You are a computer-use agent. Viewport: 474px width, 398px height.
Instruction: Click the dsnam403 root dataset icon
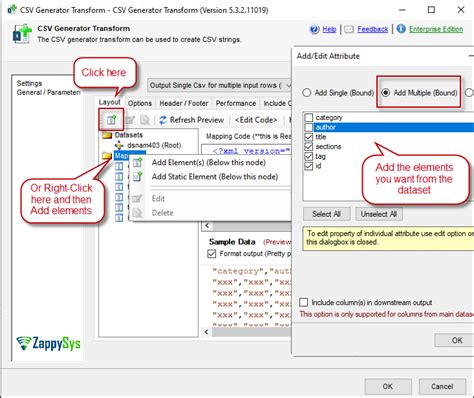[x=119, y=145]
